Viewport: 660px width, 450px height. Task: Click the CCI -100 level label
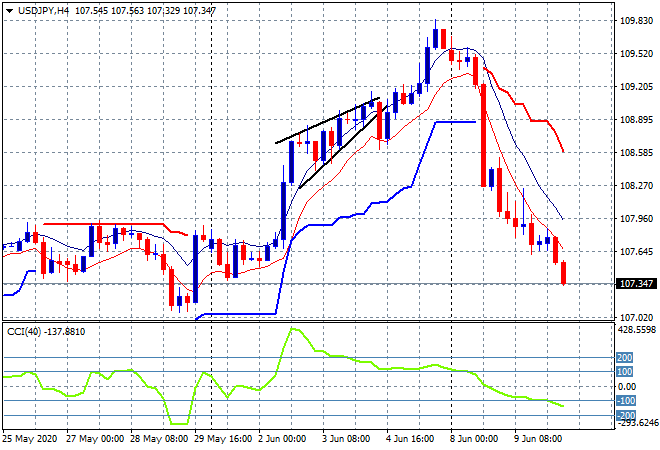tap(626, 400)
